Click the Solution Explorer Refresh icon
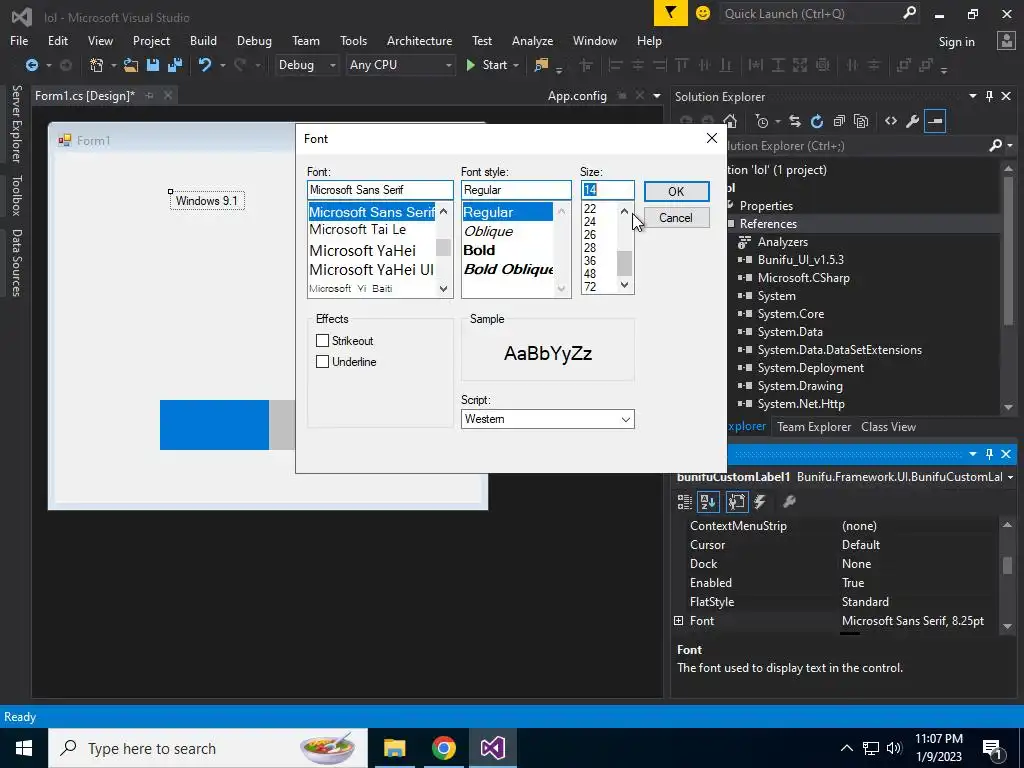The image size is (1024, 768). pyautogui.click(x=816, y=121)
